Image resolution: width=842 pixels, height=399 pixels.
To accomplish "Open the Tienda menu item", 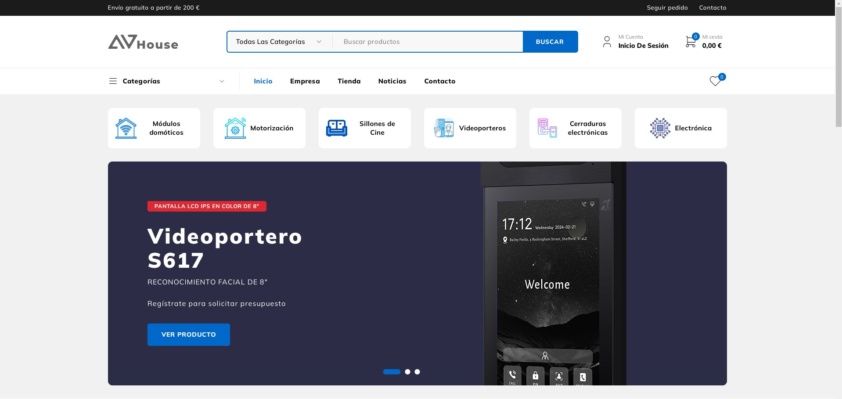I will tap(349, 81).
